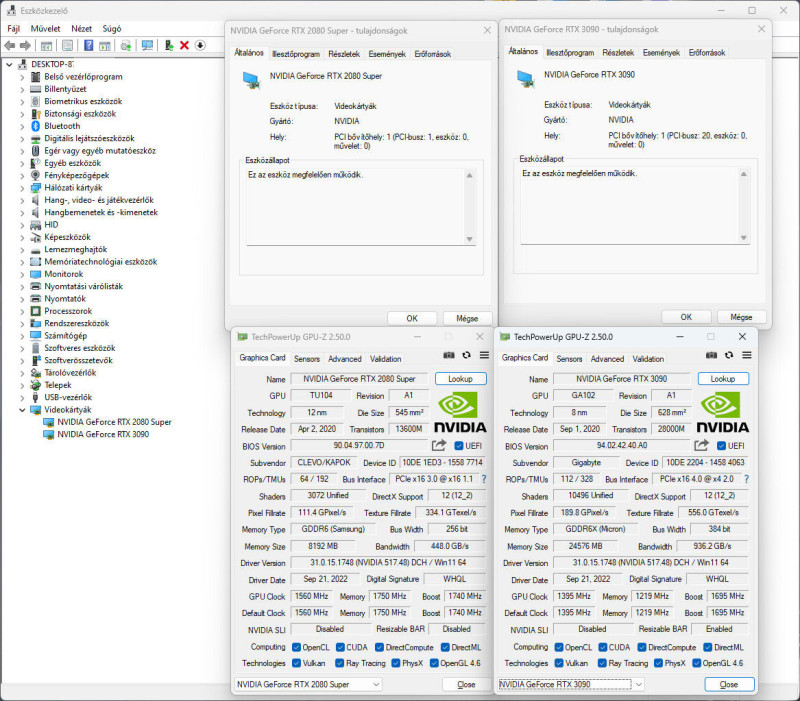The image size is (800, 701).
Task: Click BIOS export share icon in RTX 3090 GPU-Z
Action: click(702, 445)
